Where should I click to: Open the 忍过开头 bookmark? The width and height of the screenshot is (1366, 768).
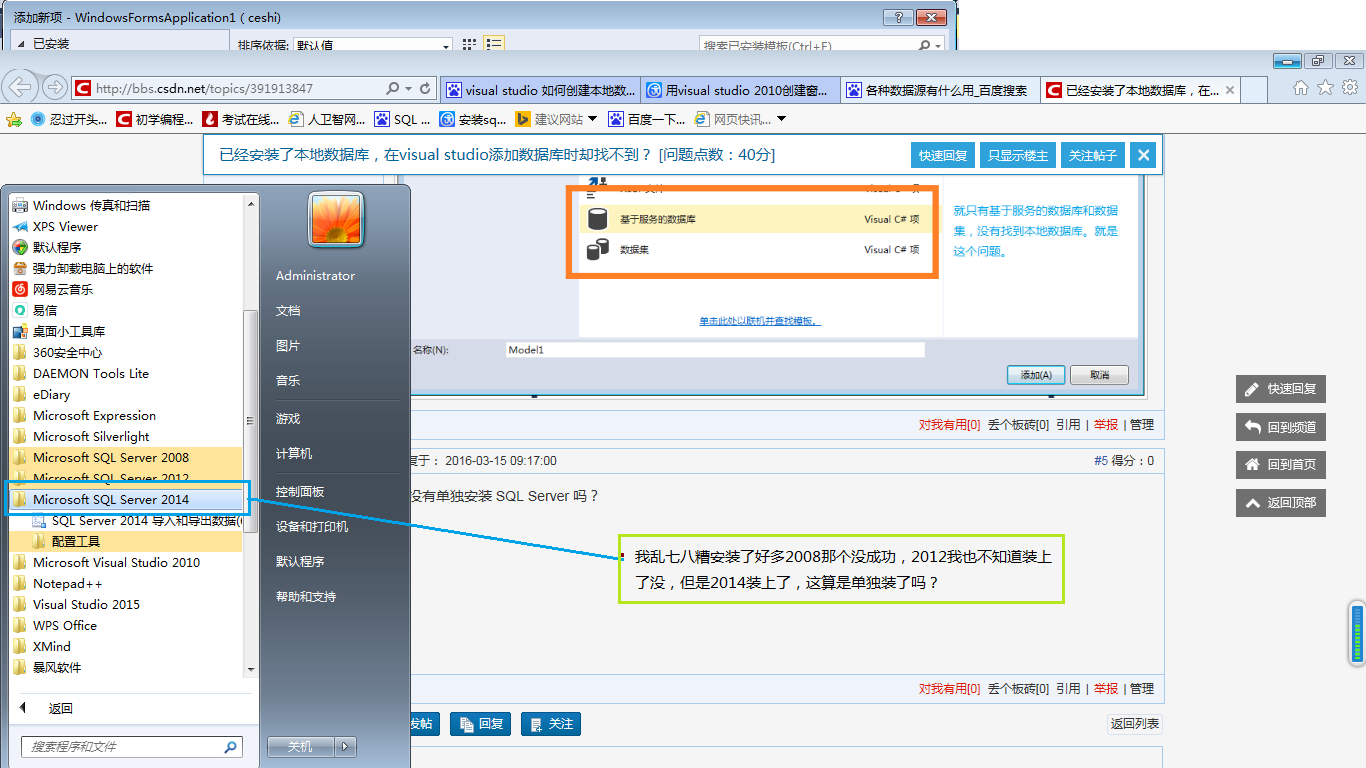(69, 119)
